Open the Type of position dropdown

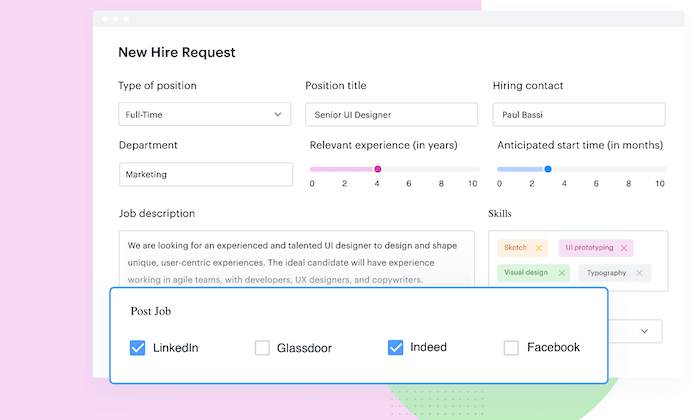point(204,114)
